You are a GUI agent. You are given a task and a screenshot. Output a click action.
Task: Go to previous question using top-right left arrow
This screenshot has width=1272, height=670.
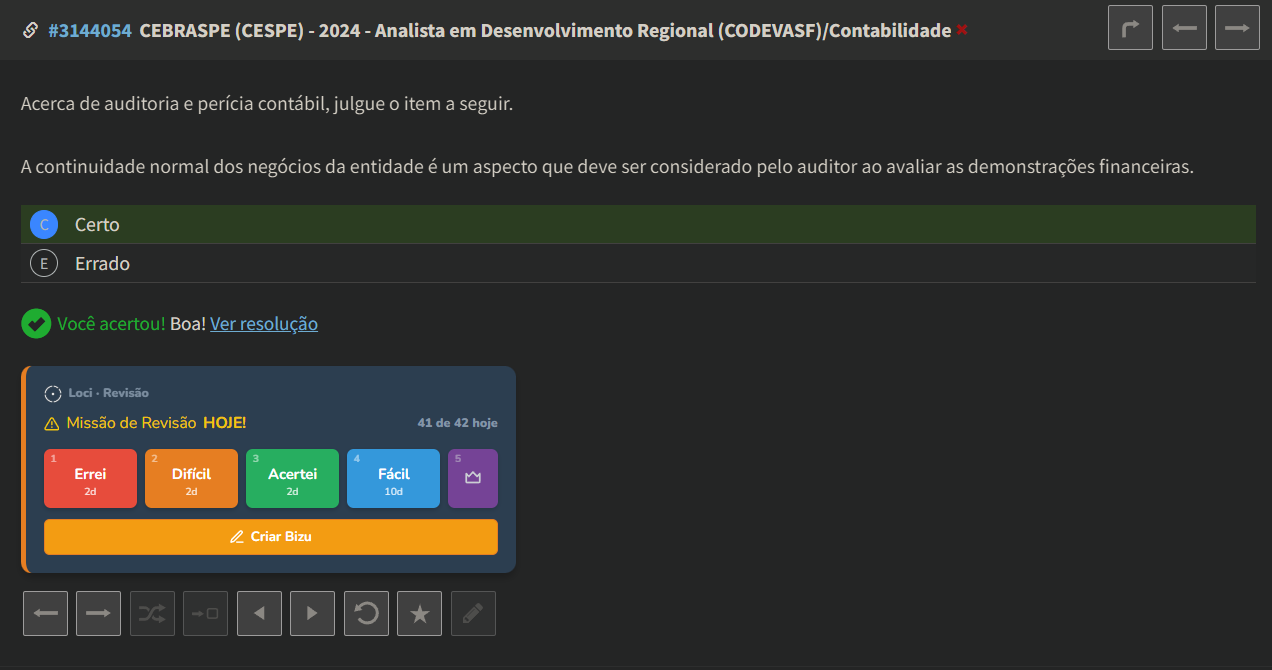[1184, 28]
